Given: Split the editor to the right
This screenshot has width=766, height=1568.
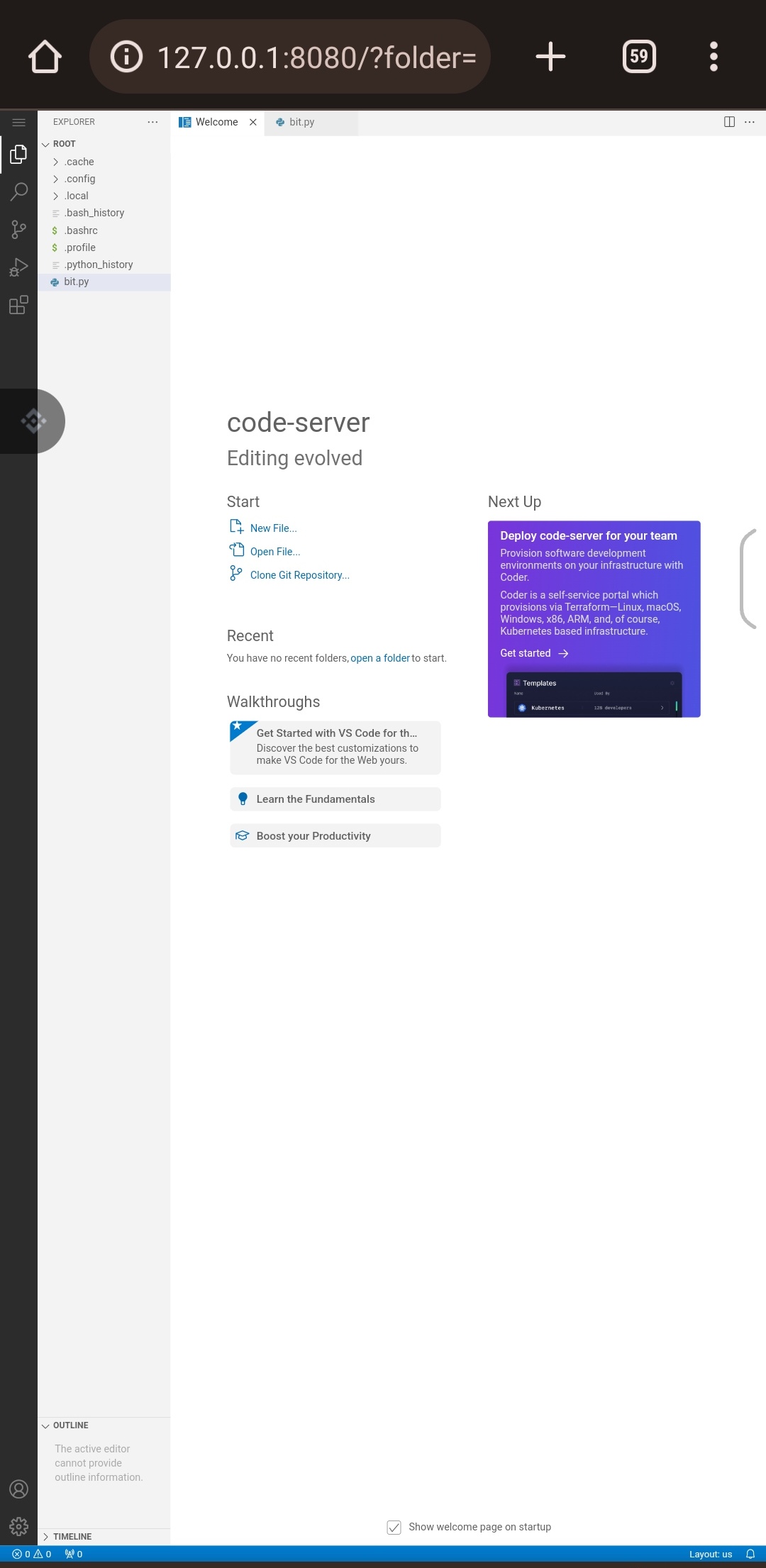Looking at the screenshot, I should (729, 122).
